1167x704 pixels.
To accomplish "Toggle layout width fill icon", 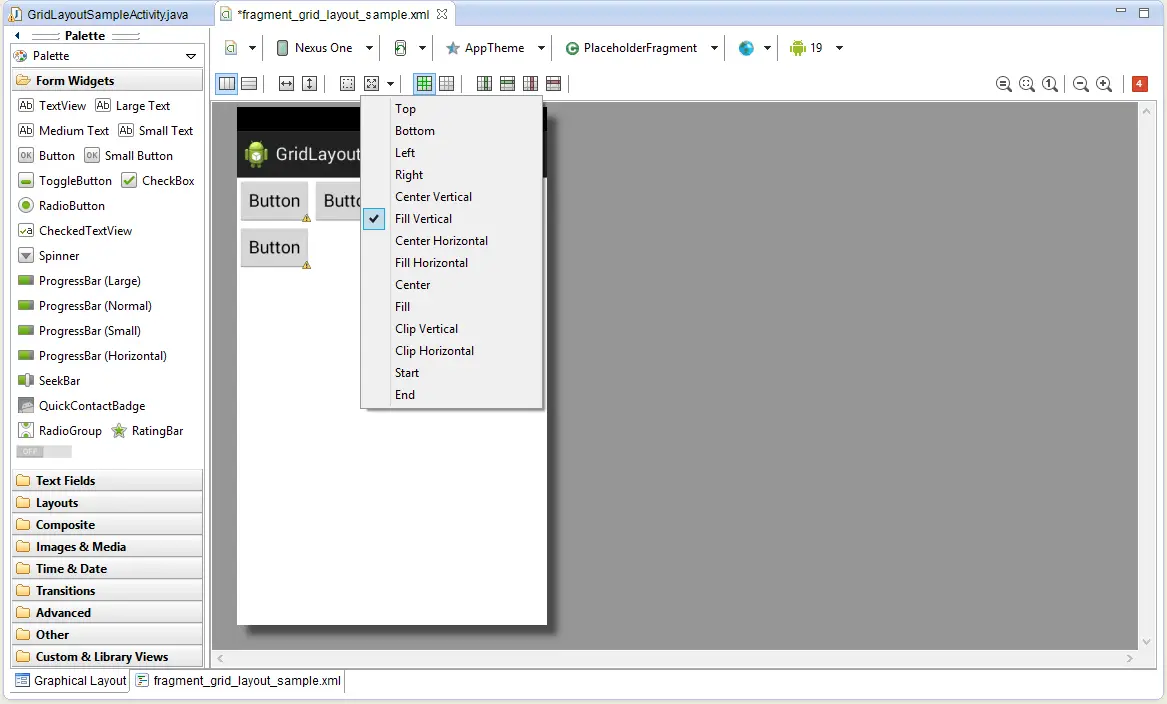I will coord(286,84).
